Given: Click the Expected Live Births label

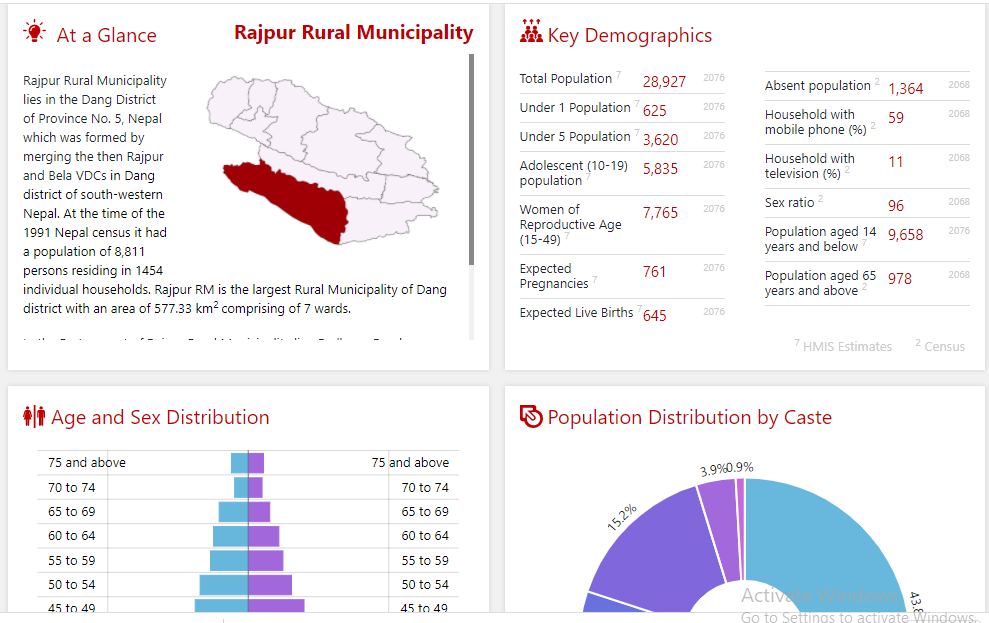Looking at the screenshot, I should (x=576, y=312).
